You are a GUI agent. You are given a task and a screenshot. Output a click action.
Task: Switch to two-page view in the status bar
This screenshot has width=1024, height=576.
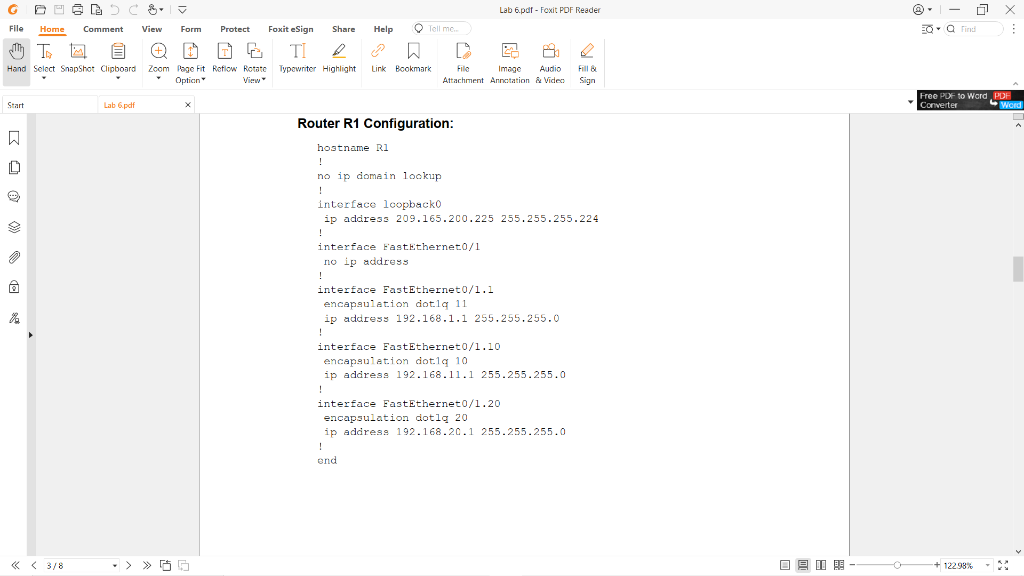tap(821, 565)
